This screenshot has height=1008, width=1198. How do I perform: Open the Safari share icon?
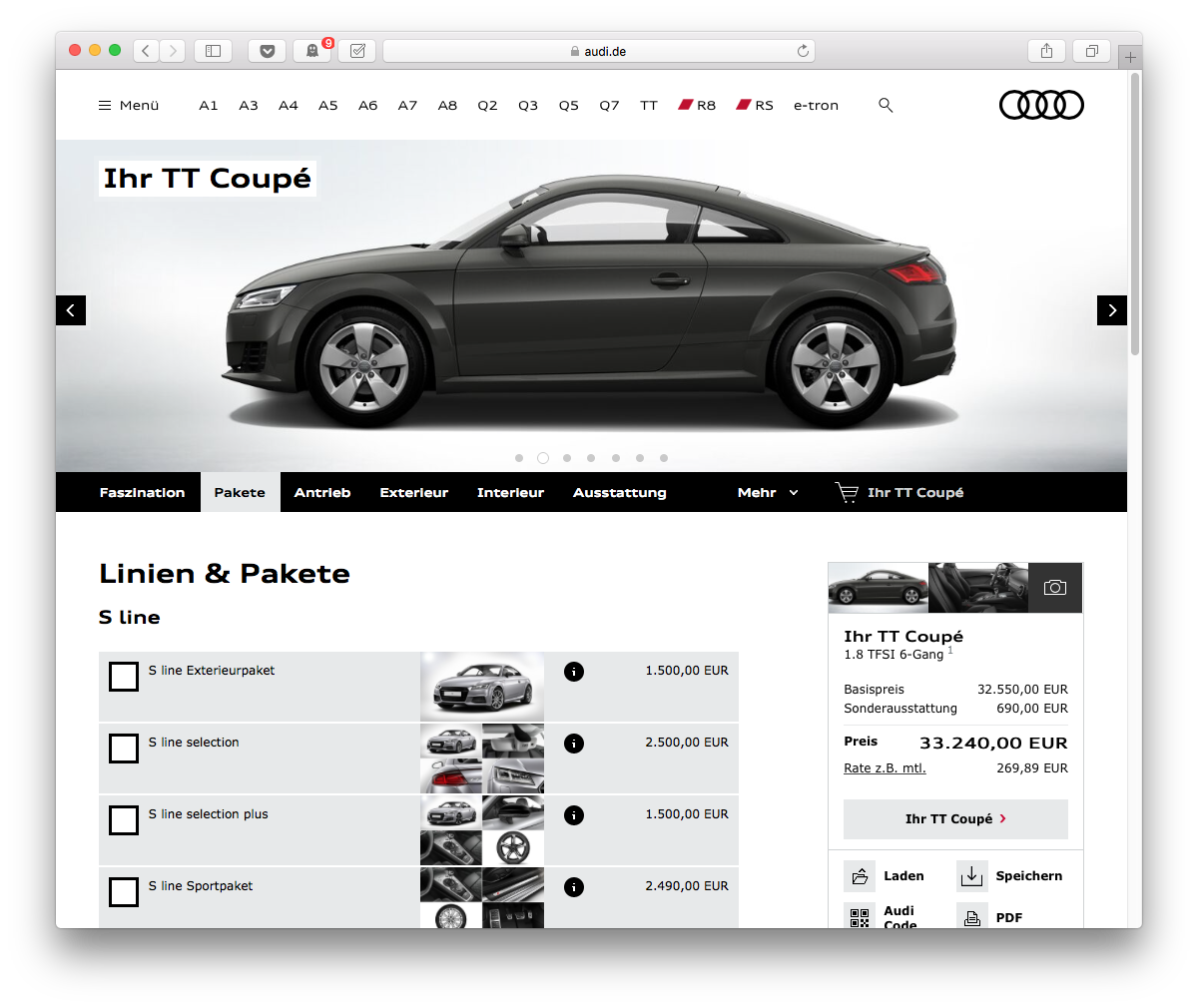pos(1046,51)
